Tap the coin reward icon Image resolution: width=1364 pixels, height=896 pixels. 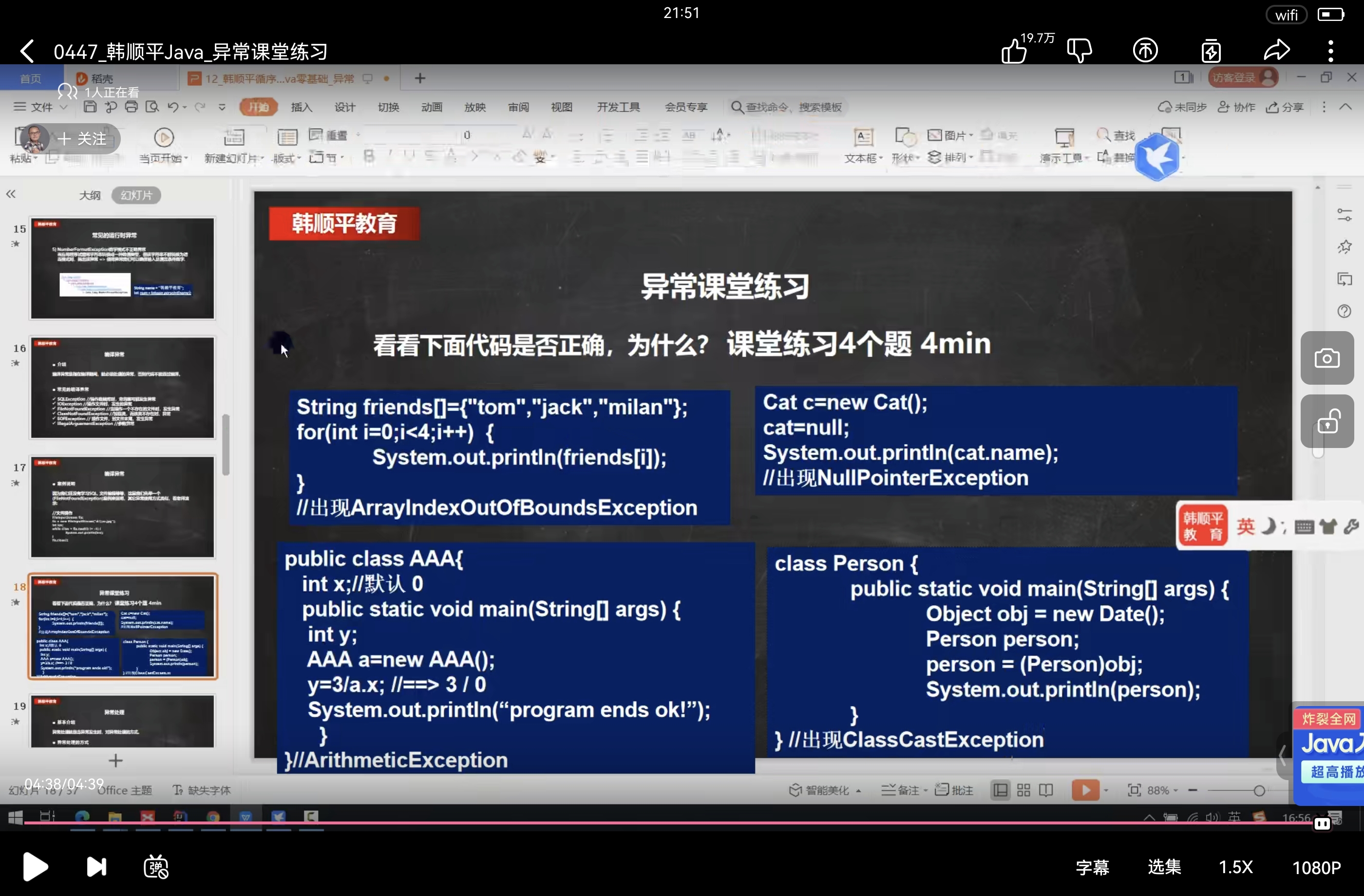(x=1145, y=51)
